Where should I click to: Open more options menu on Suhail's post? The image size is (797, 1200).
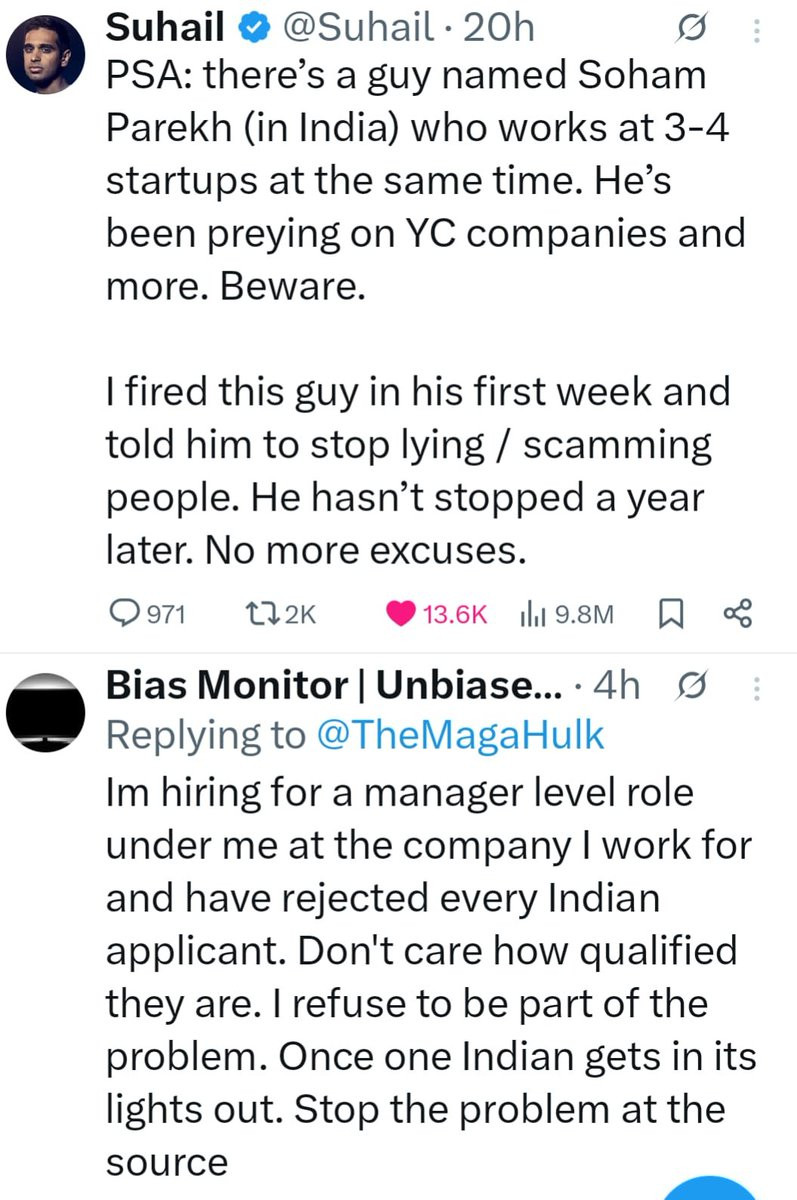[x=756, y=32]
